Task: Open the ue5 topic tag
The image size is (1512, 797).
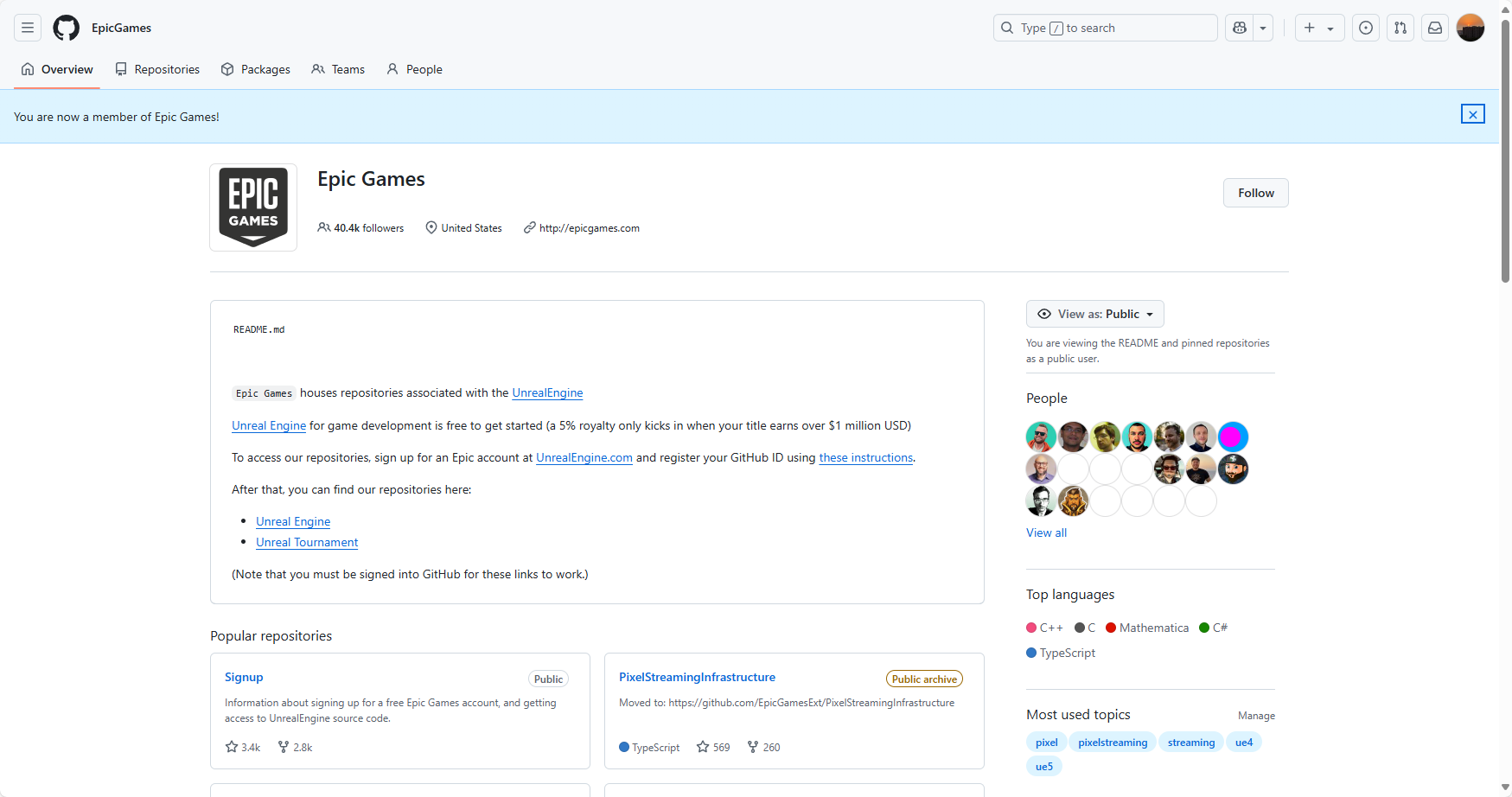Action: pos(1044,766)
